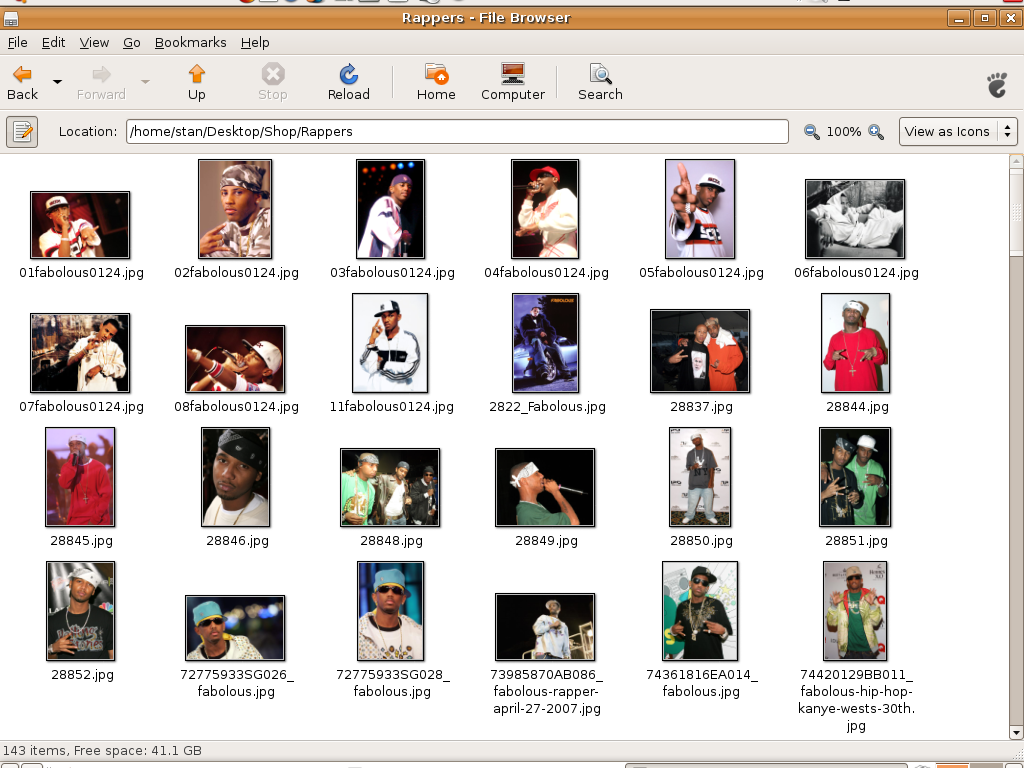Toggle text-based location entry button
The height and width of the screenshot is (768, 1024).
coord(22,132)
